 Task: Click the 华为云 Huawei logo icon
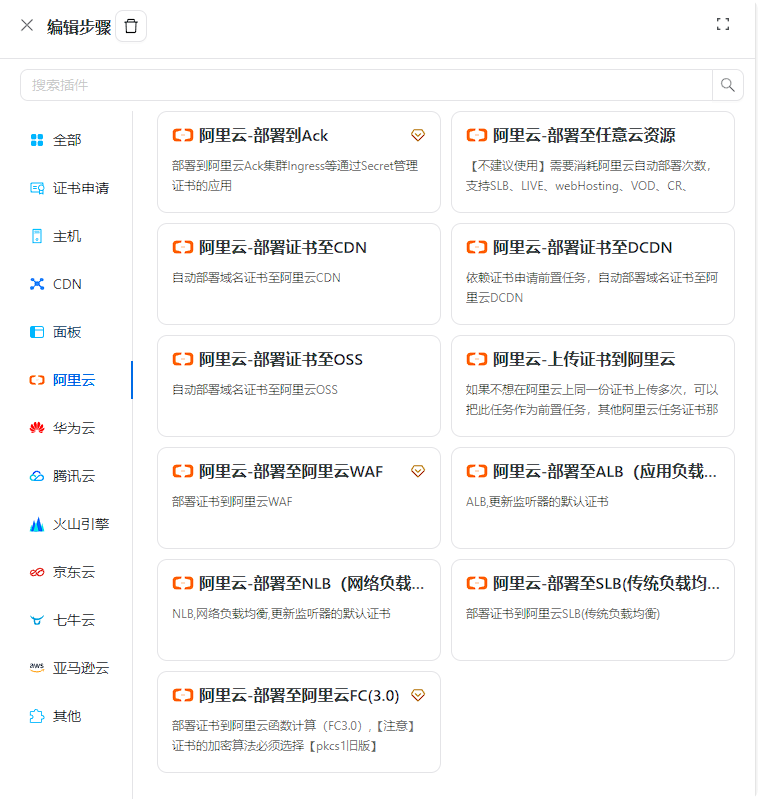[x=37, y=428]
